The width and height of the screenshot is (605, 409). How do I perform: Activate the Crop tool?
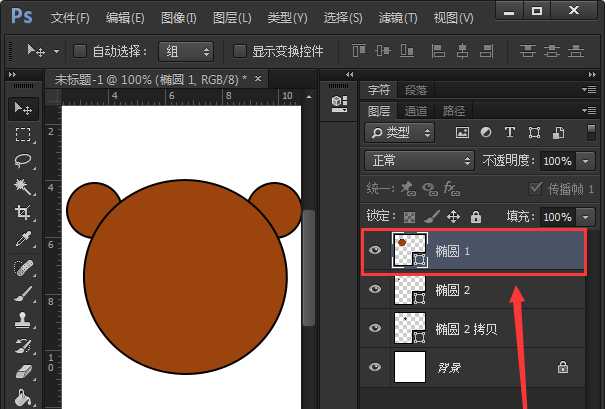click(x=22, y=213)
